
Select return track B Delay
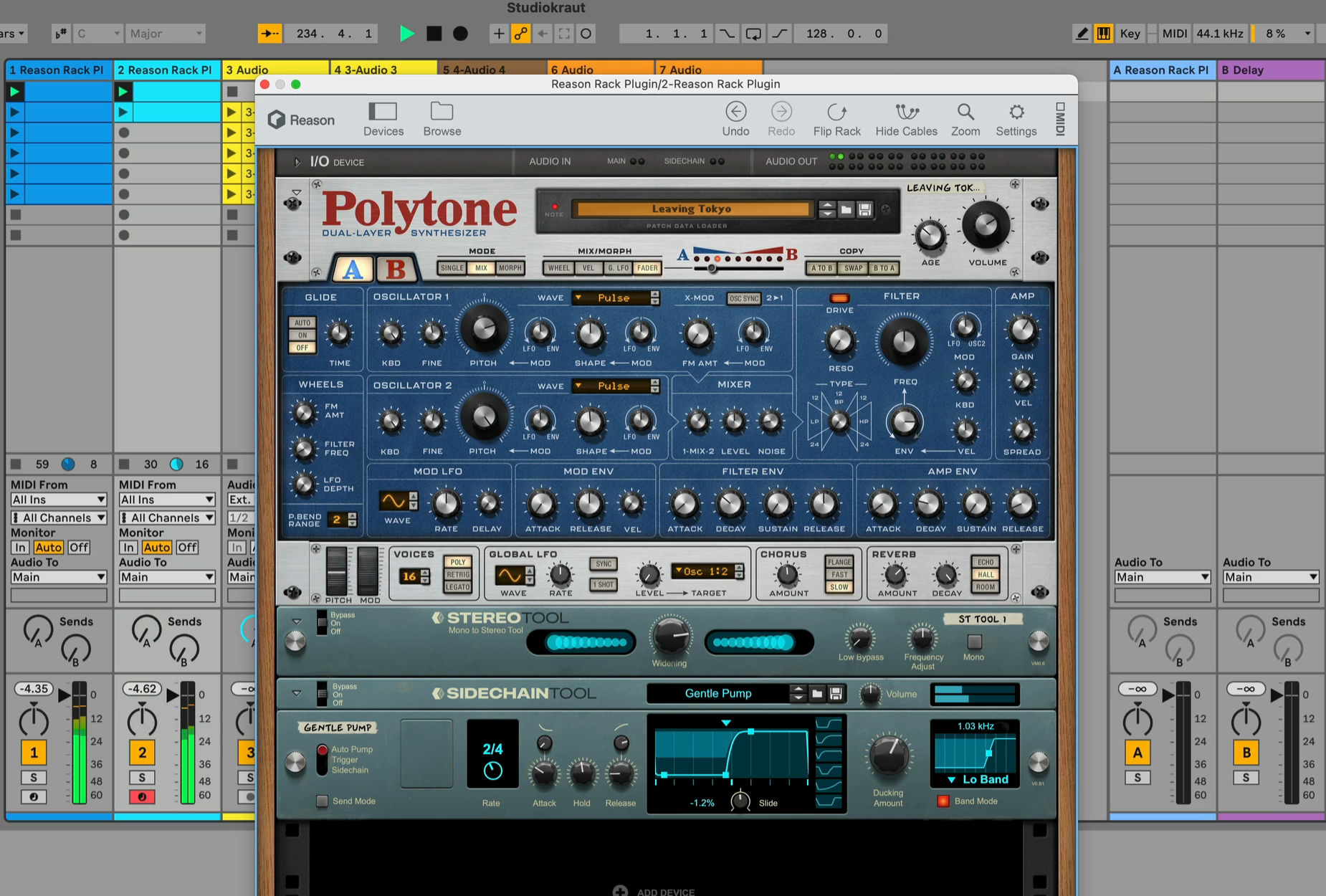click(x=1270, y=70)
